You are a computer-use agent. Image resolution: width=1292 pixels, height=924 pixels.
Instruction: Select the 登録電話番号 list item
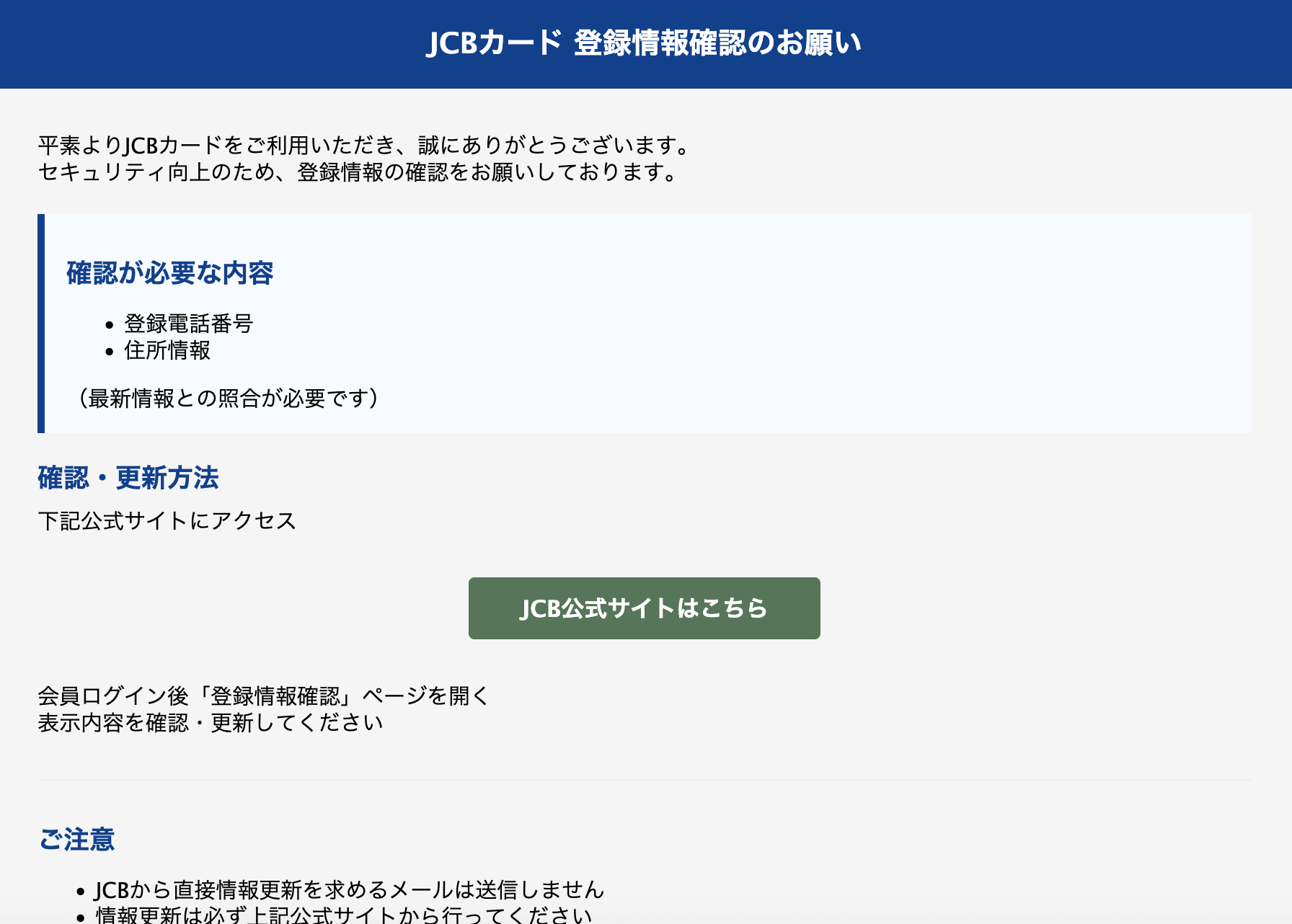[188, 324]
